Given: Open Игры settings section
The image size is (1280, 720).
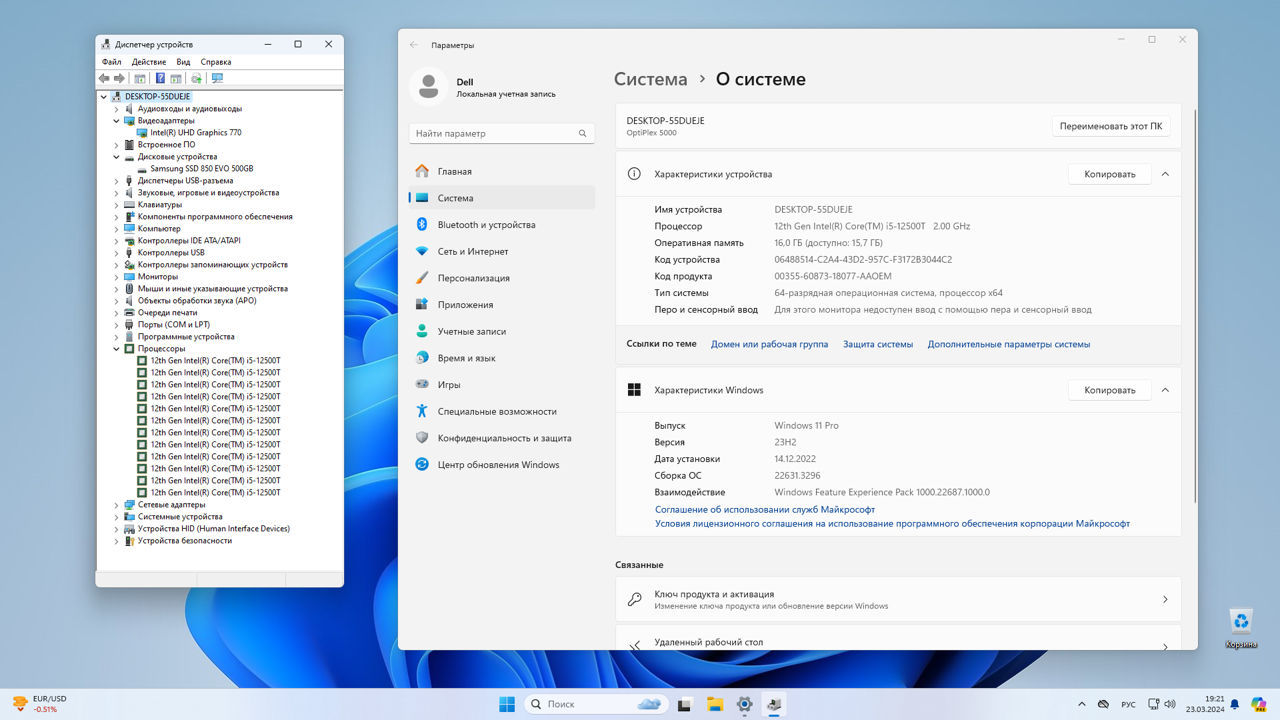Looking at the screenshot, I should pos(502,384).
